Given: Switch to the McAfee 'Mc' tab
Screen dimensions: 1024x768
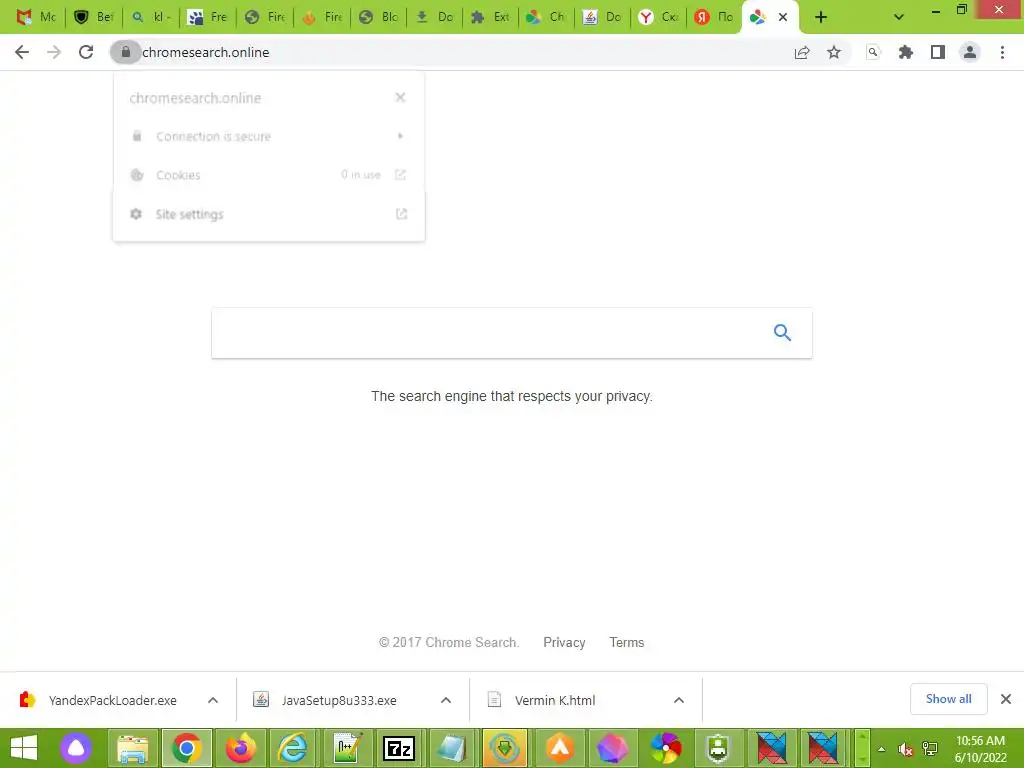Looking at the screenshot, I should [x=37, y=17].
